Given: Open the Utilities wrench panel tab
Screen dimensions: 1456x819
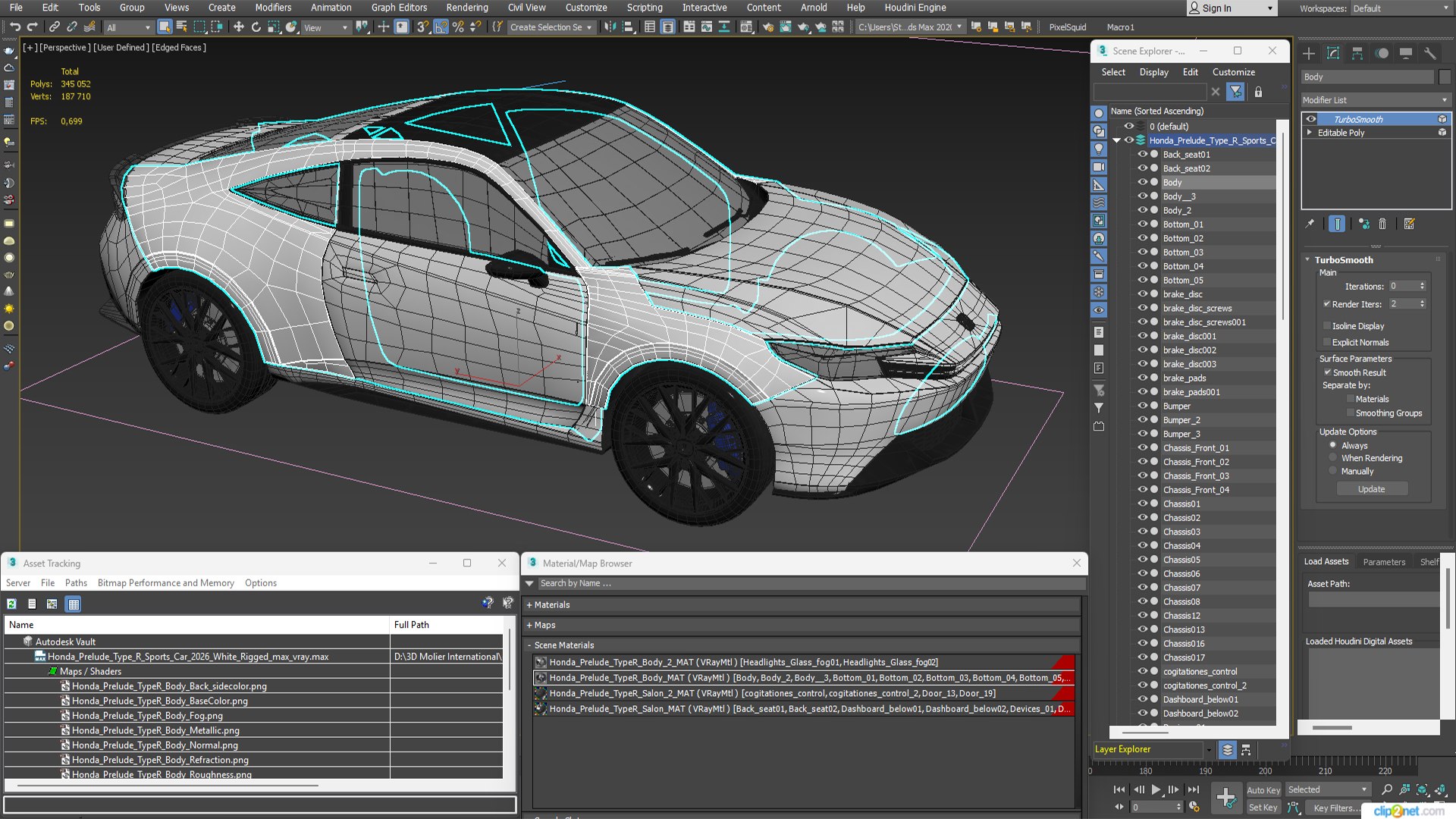Looking at the screenshot, I should pyautogui.click(x=1430, y=53).
